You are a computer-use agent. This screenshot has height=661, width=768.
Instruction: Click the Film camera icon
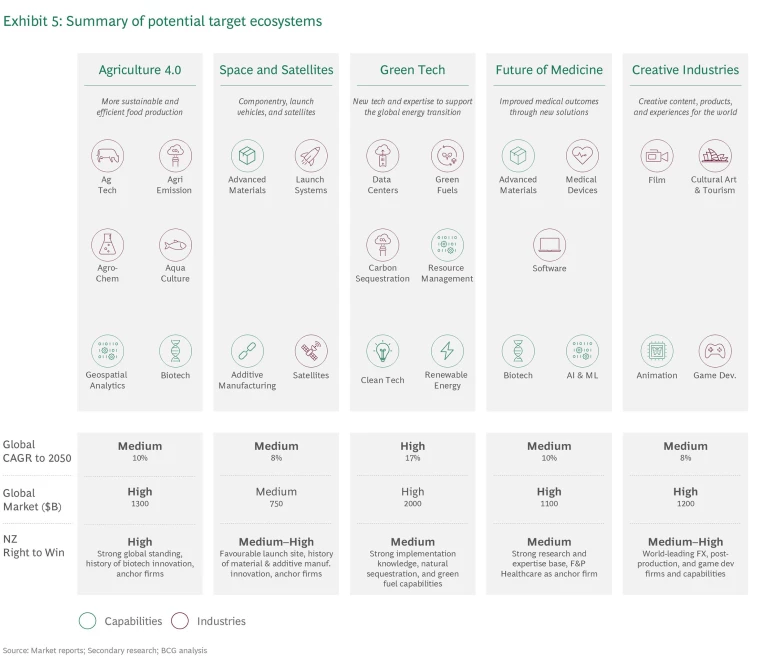pos(656,156)
